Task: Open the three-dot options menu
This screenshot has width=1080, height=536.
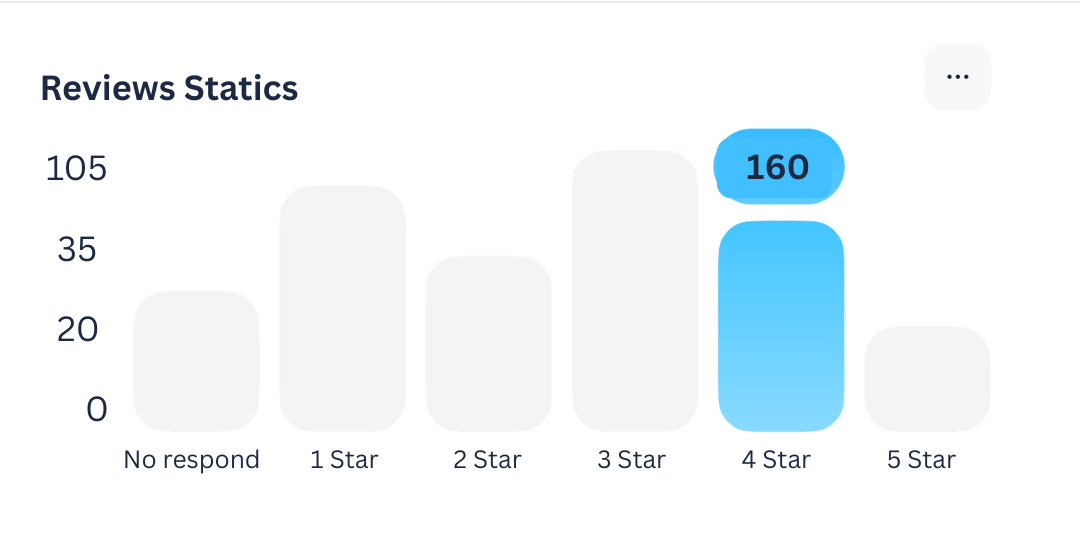Action: point(957,77)
